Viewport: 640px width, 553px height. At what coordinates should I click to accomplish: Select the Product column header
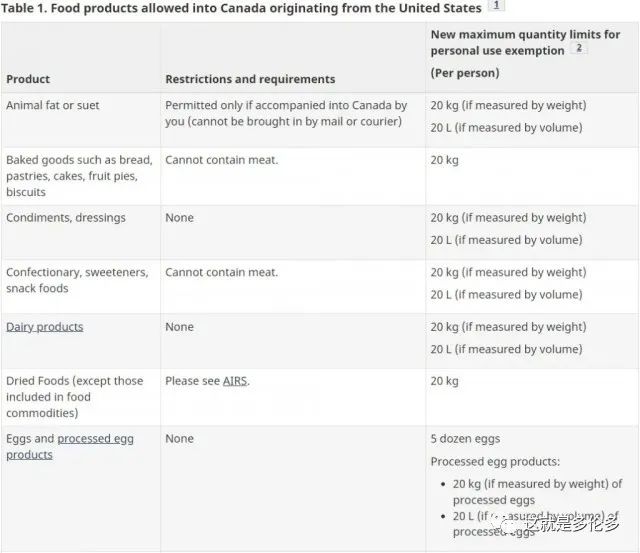click(x=28, y=79)
